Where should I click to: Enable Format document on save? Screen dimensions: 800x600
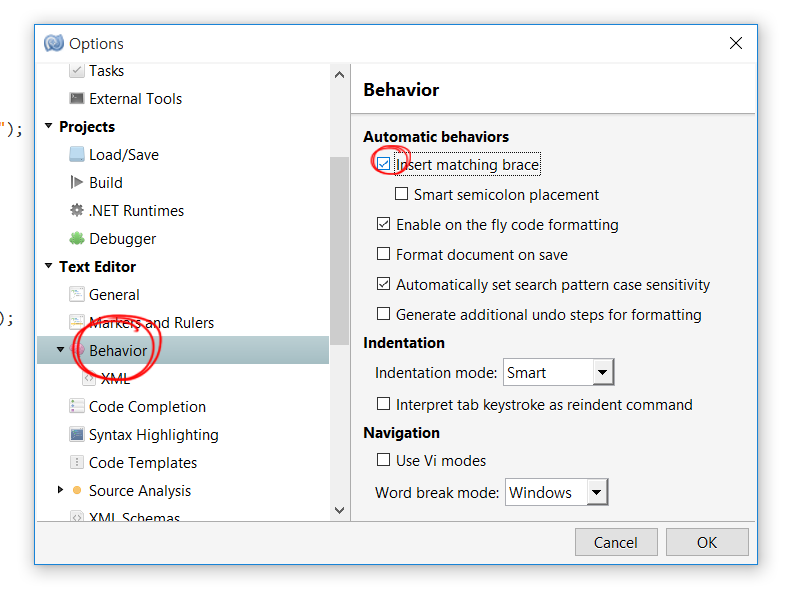pyautogui.click(x=383, y=254)
